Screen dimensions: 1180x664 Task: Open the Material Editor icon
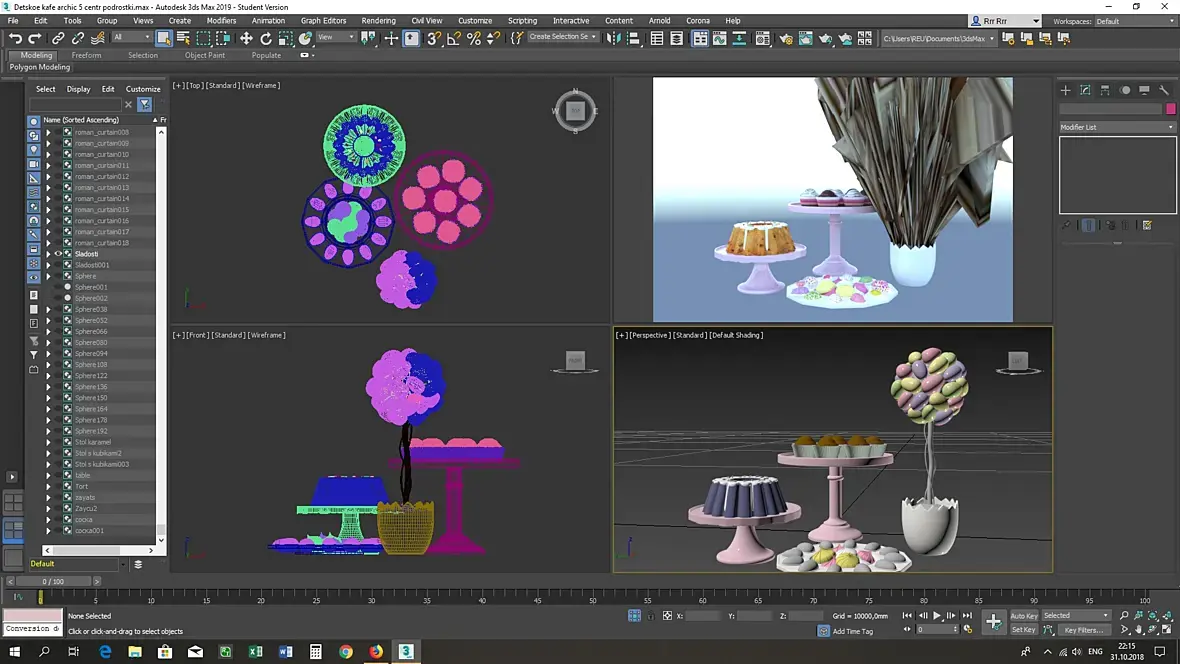tap(764, 39)
